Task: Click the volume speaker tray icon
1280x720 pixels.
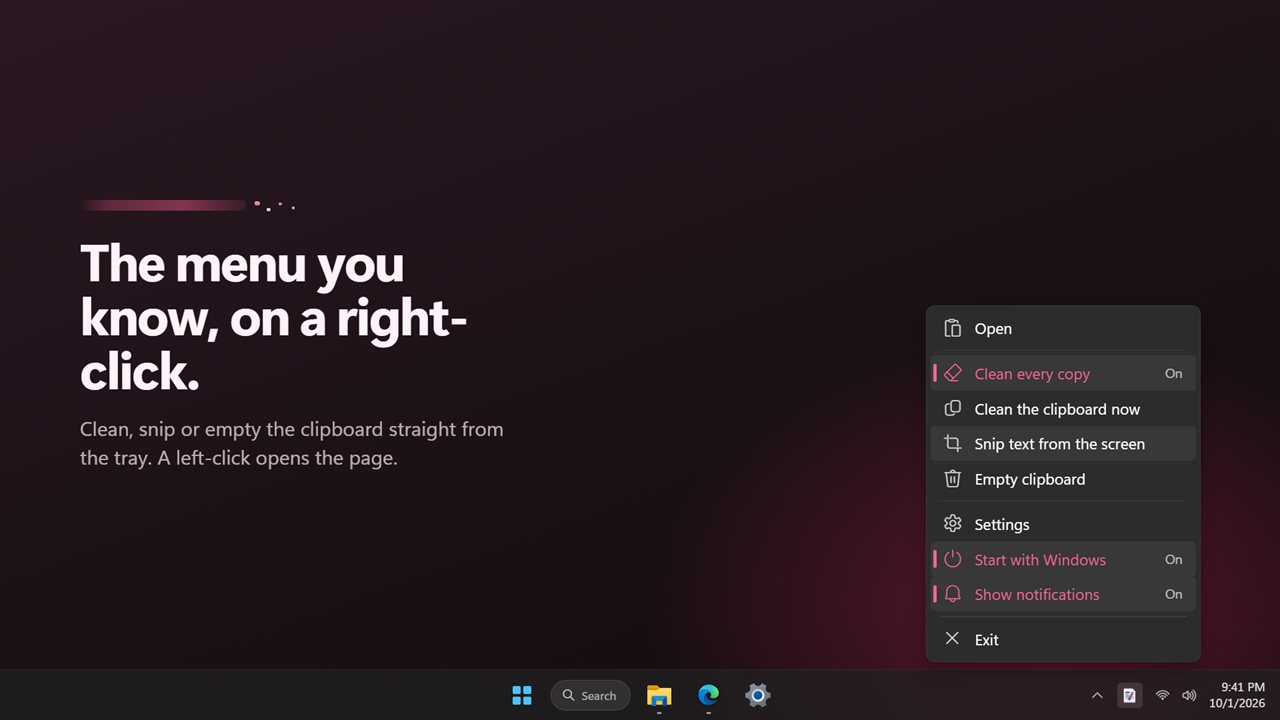Action: click(x=1189, y=695)
